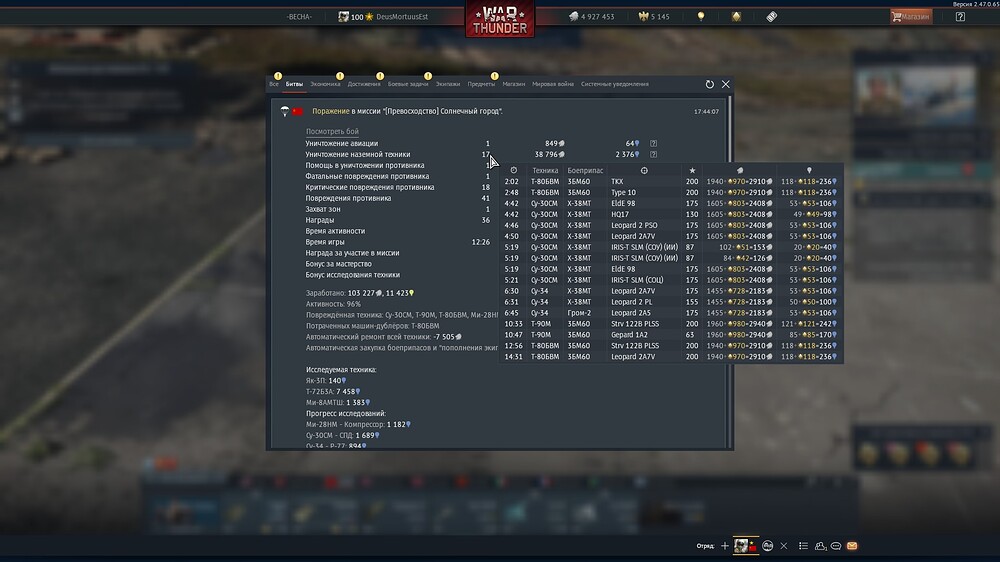Click the help question mark icon in top bar
Viewport: 1000px width, 562px height.
[x=960, y=16]
